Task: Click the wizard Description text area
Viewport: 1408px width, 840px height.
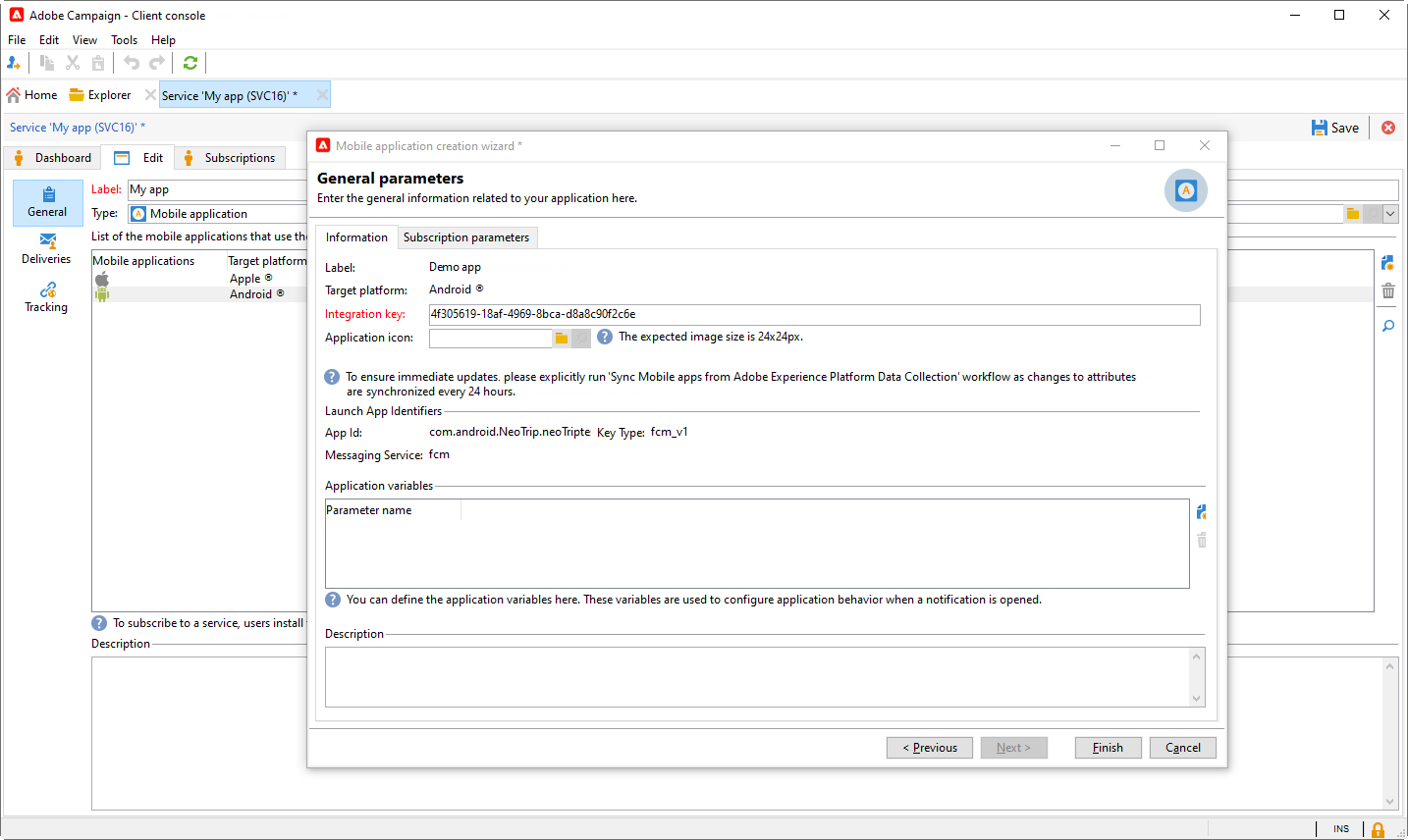Action: coord(757,677)
